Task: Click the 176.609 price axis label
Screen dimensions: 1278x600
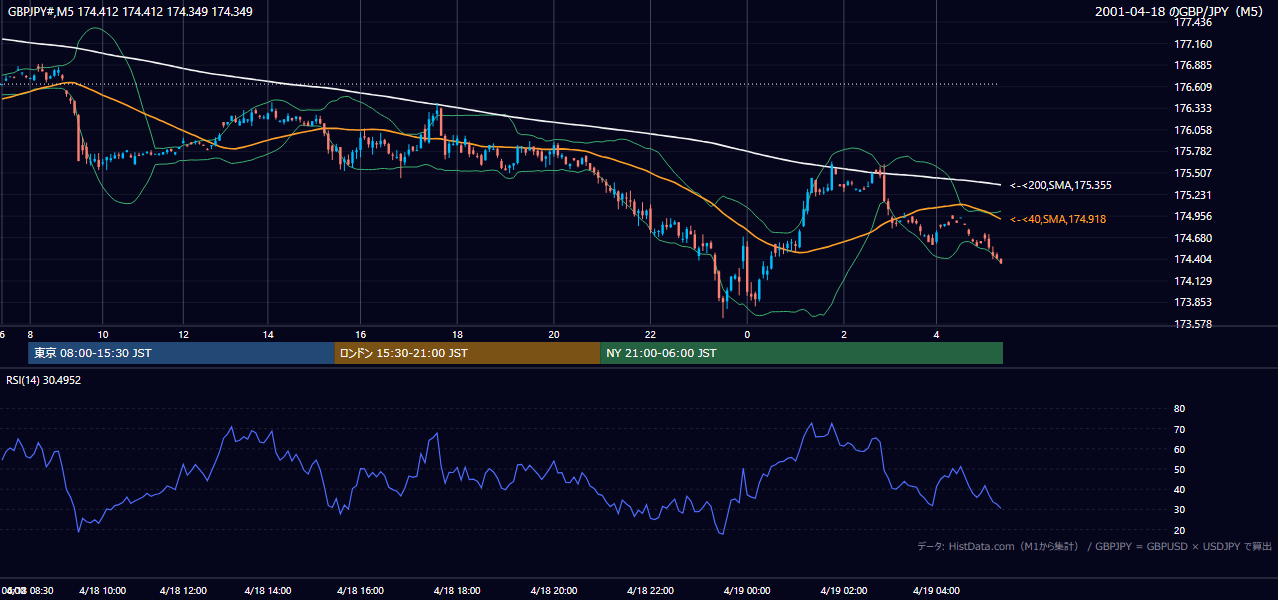Action: click(x=1193, y=87)
